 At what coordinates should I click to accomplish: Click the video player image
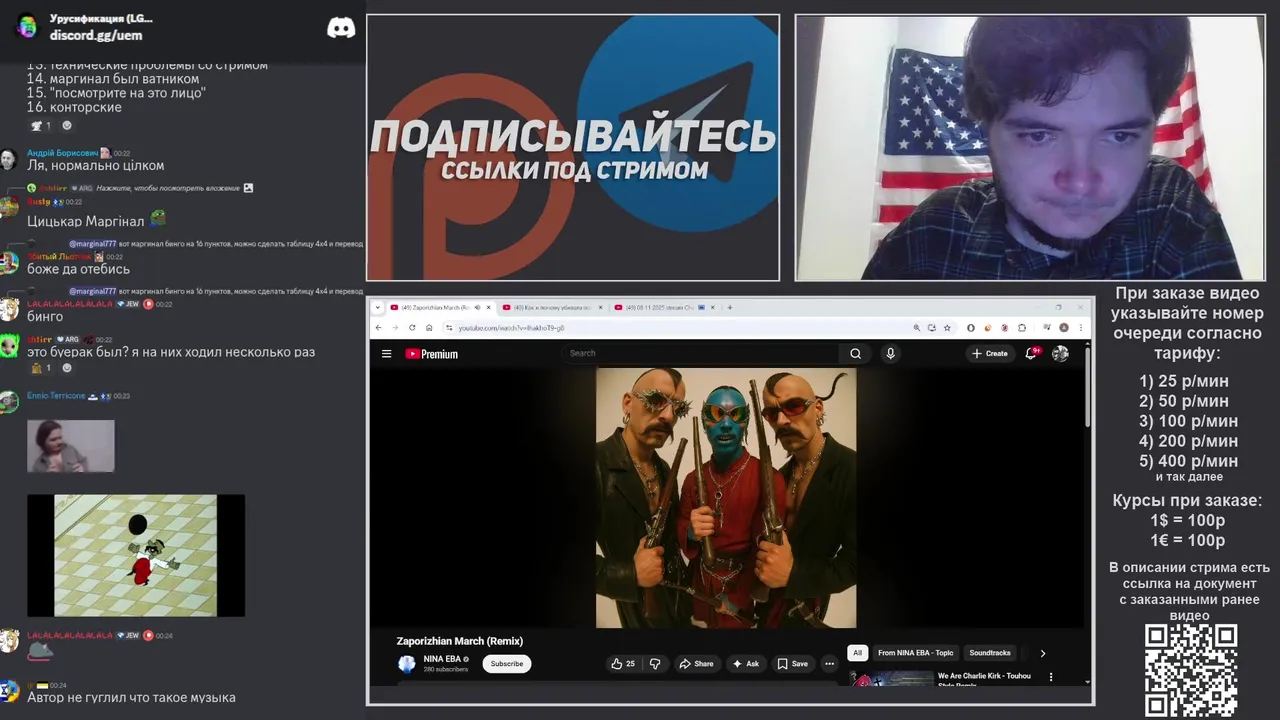coord(726,498)
